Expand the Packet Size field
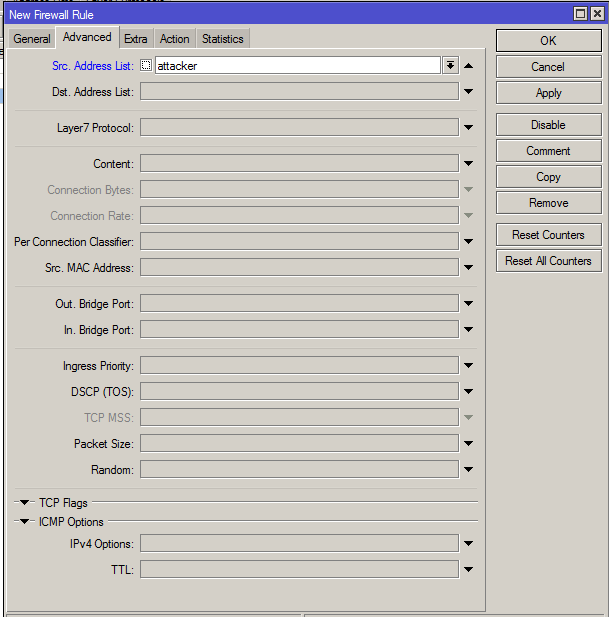Screen dimensions: 609x617 tap(468, 443)
